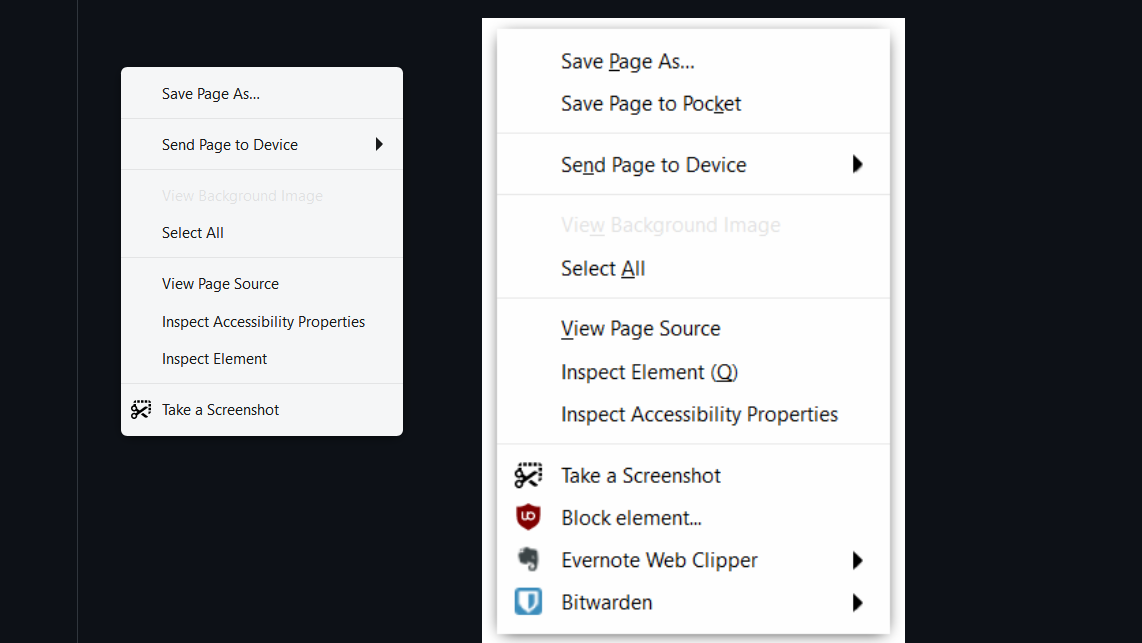Expand the Bitwarden submenu arrow
The image size is (1142, 643).
click(x=857, y=602)
